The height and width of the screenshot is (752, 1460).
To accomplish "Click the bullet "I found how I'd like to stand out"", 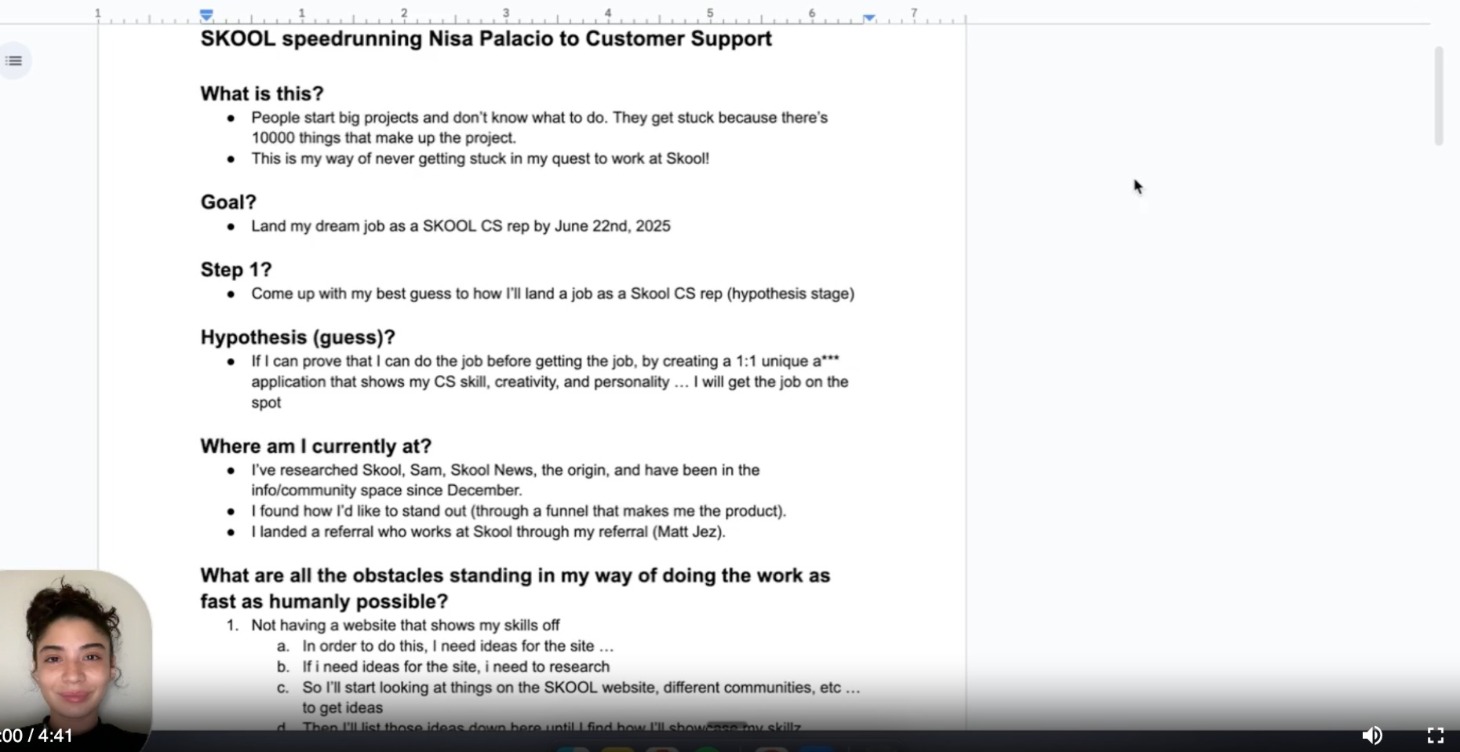I will [x=519, y=511].
